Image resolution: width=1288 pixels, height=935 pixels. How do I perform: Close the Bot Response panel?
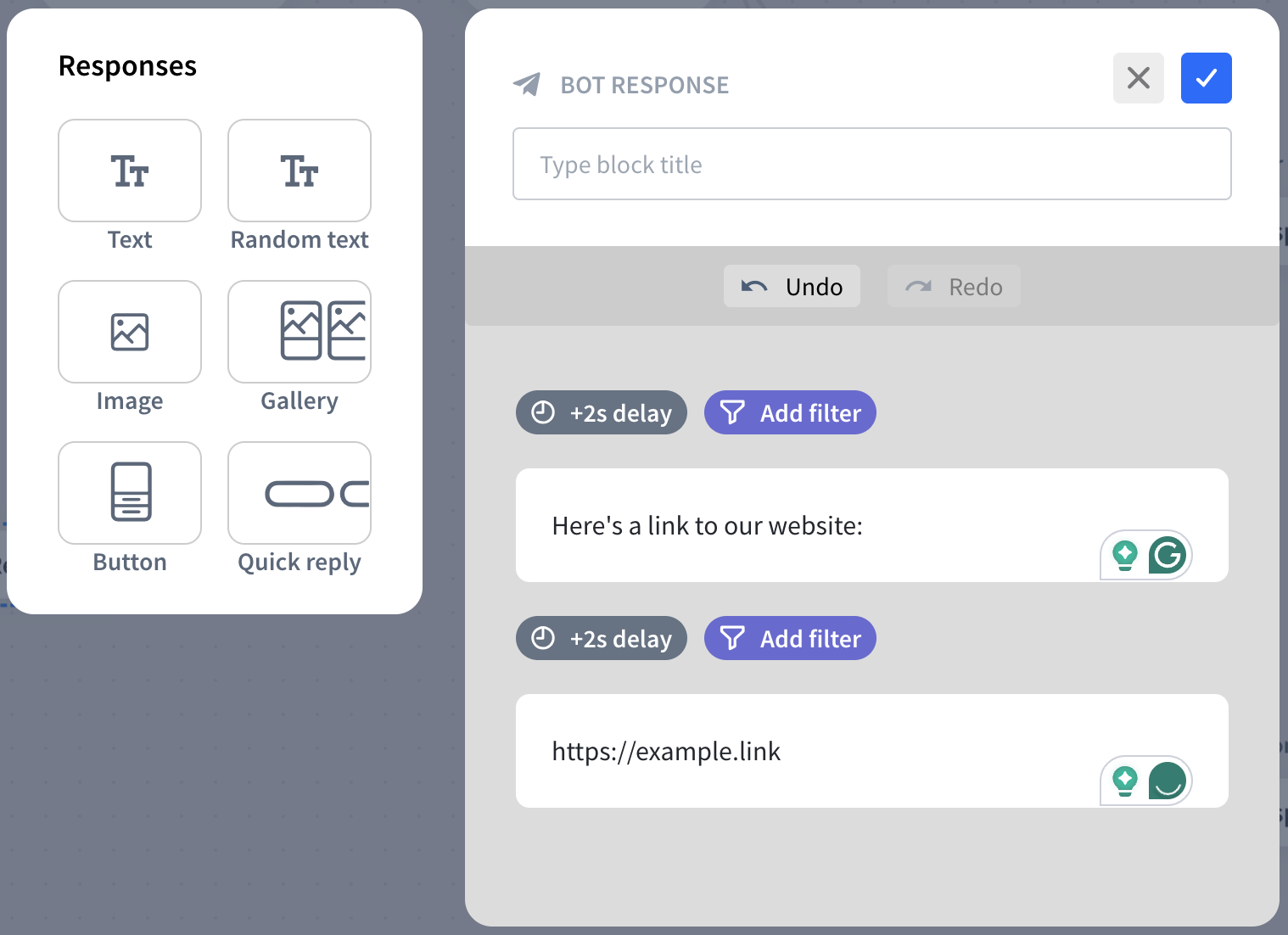point(1138,78)
